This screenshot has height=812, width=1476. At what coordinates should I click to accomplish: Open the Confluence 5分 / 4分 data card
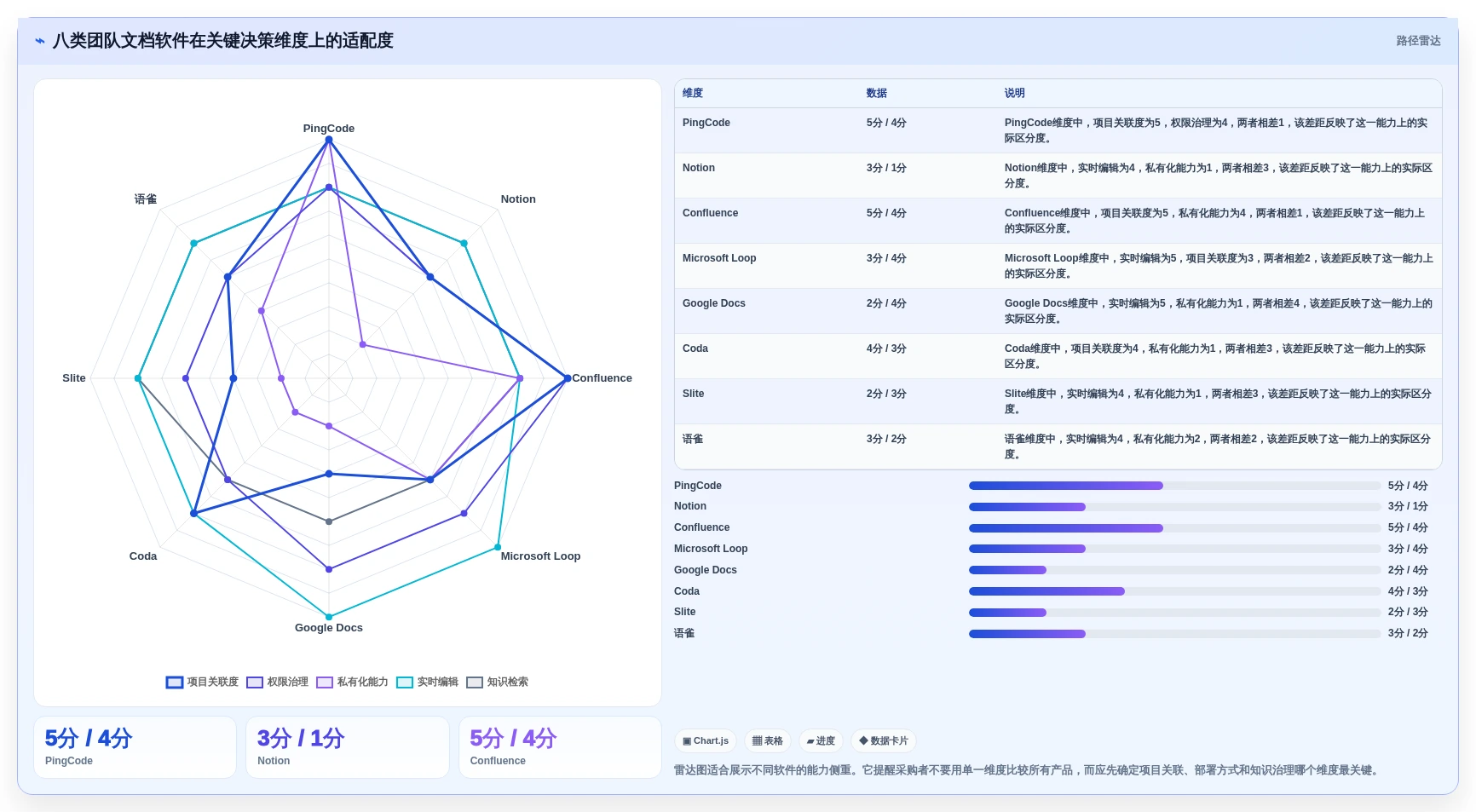[x=560, y=747]
